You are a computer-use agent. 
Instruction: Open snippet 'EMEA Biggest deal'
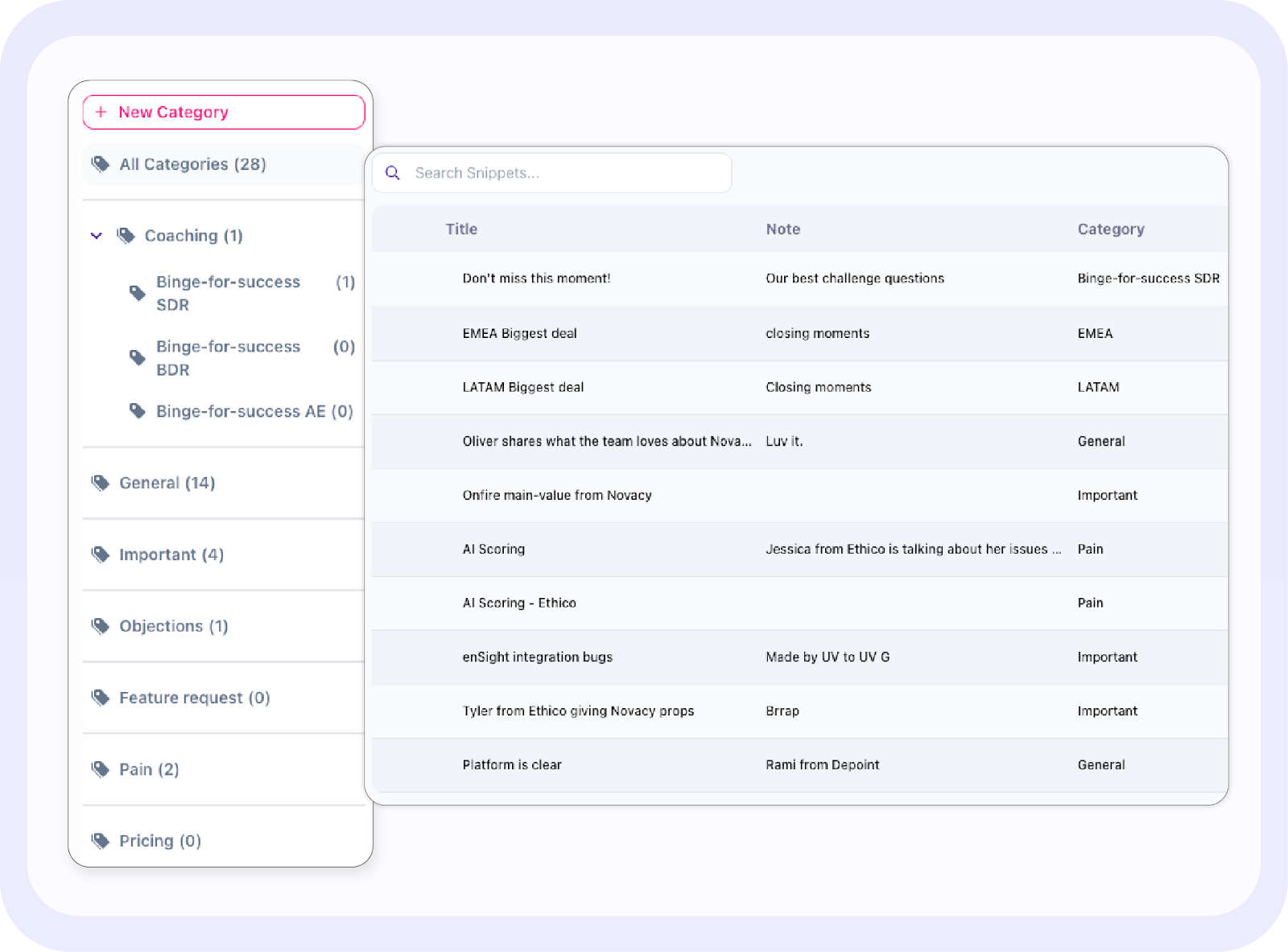click(x=519, y=333)
